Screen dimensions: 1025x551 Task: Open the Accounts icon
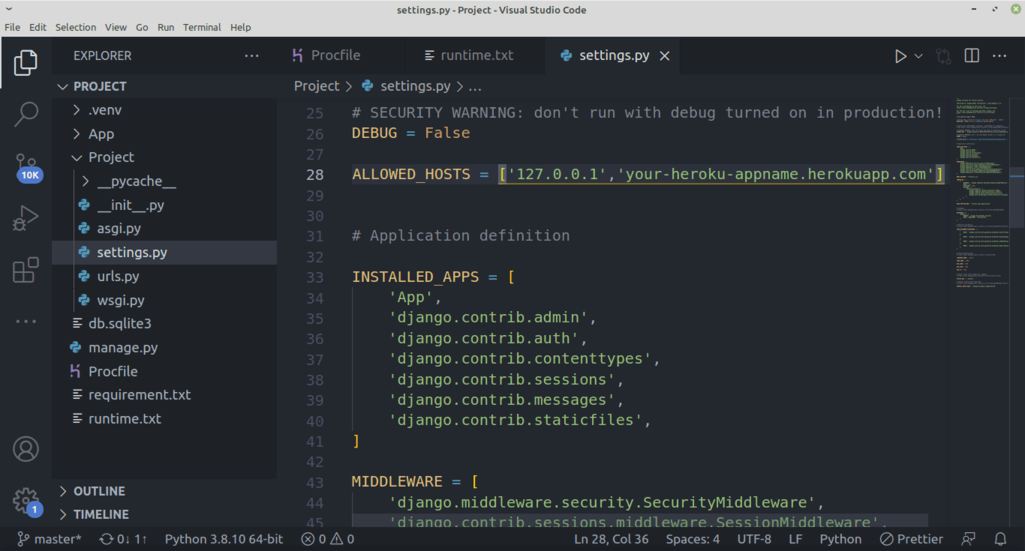click(x=25, y=449)
